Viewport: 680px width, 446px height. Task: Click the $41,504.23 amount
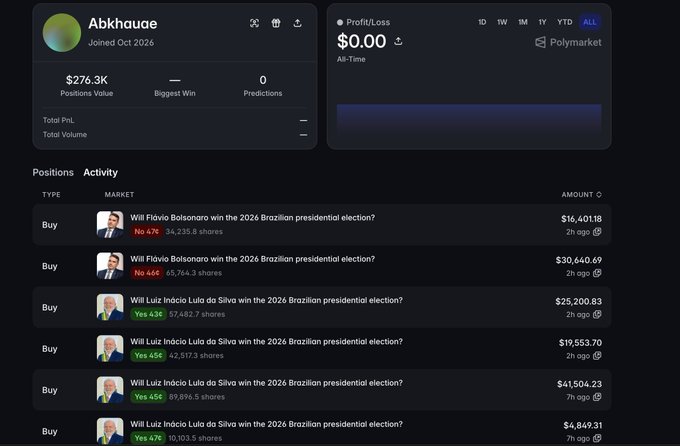point(579,384)
